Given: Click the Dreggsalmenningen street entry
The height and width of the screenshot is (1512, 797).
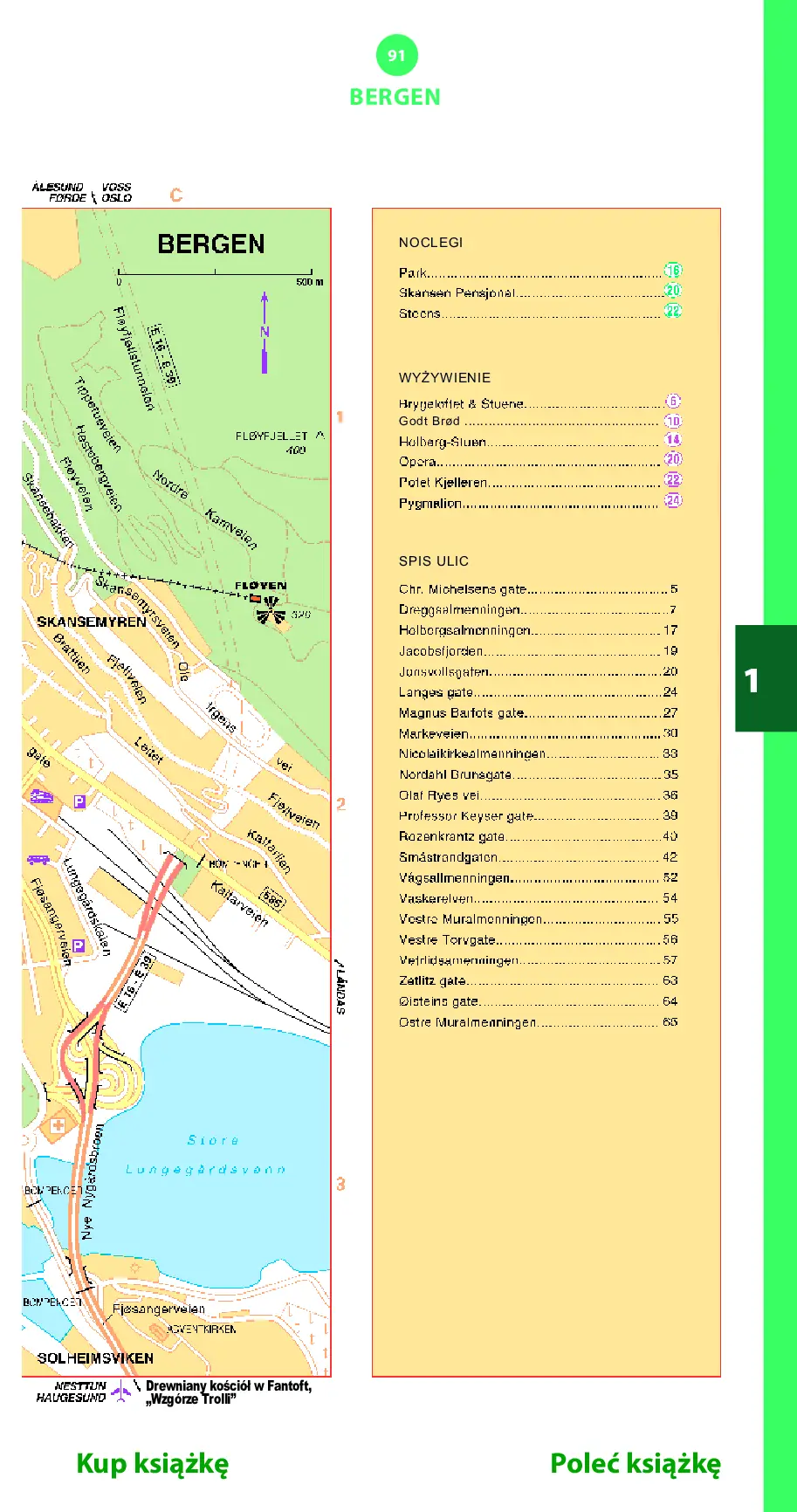Looking at the screenshot, I should point(538,610).
